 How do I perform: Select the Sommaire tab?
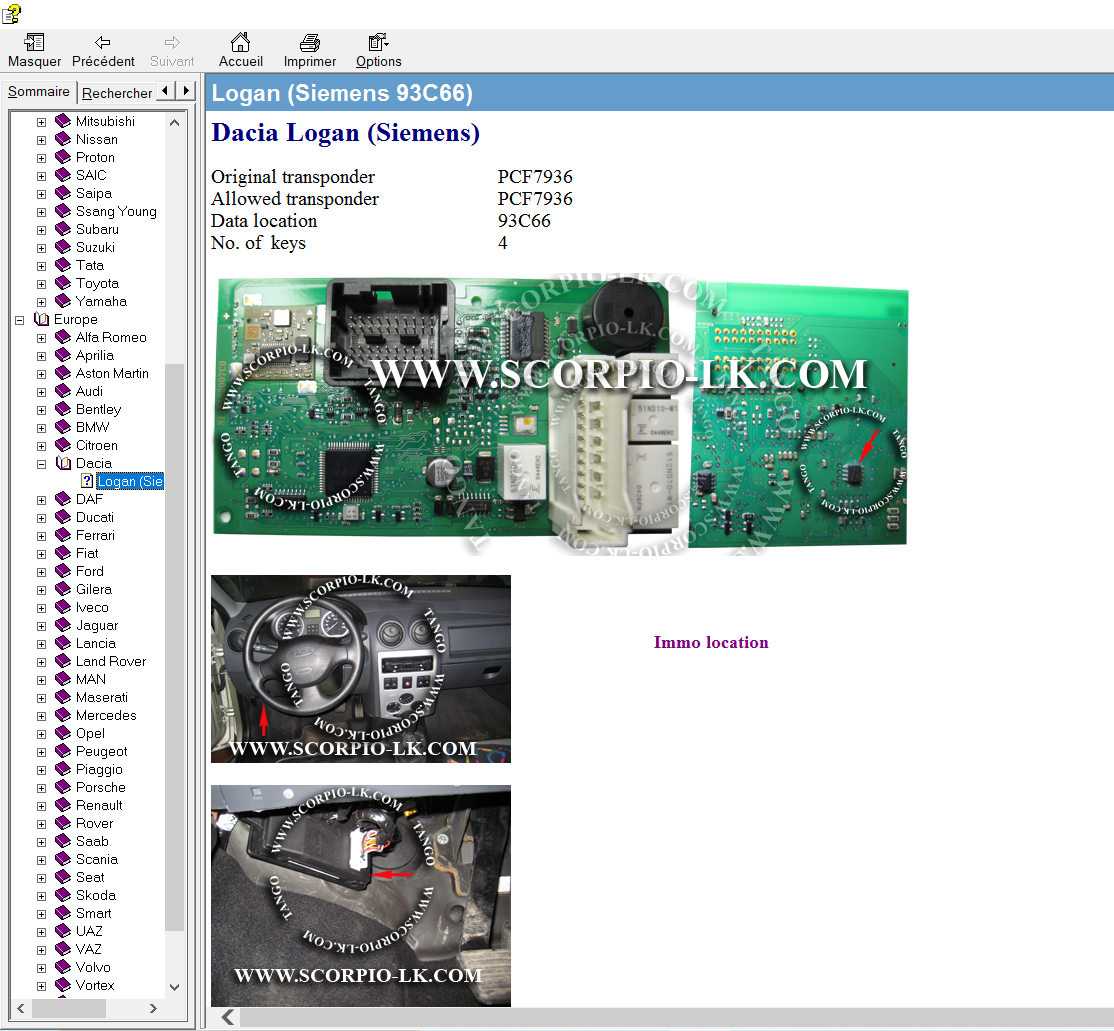click(x=39, y=92)
